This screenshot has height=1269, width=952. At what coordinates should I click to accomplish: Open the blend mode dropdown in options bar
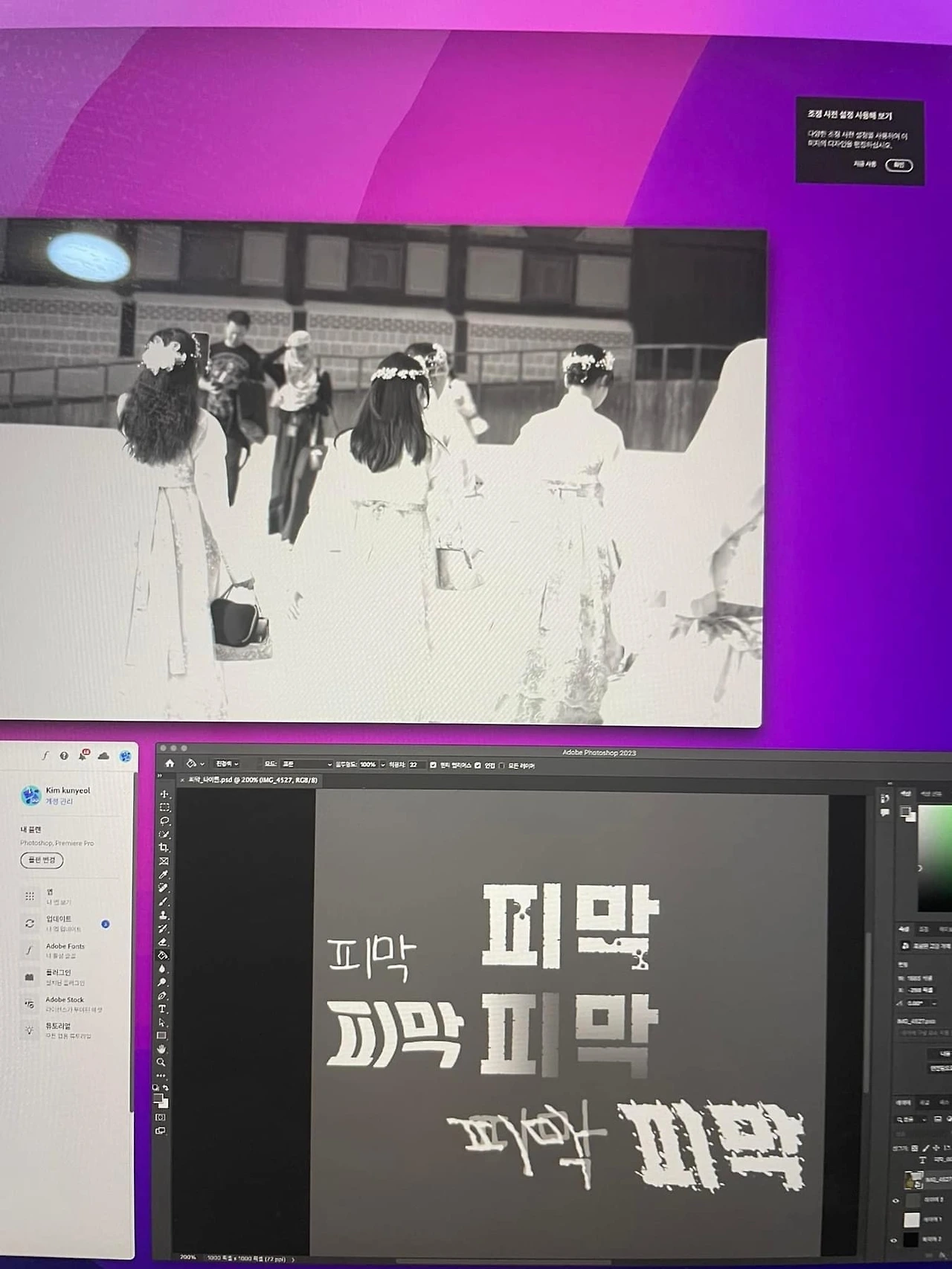point(306,764)
